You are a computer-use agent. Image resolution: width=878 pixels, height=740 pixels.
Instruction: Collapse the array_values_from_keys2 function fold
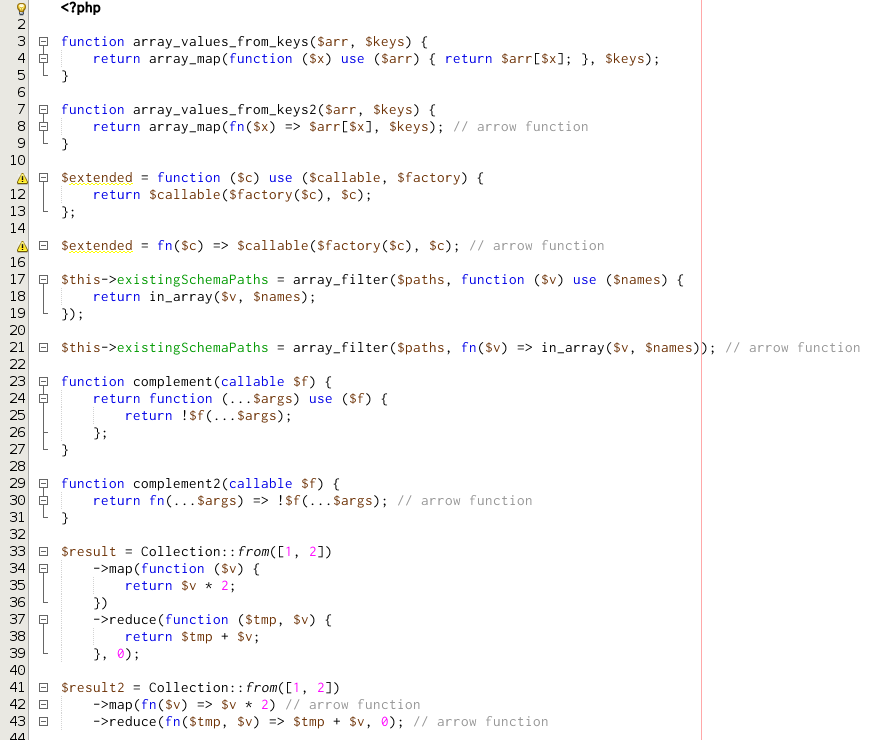[43, 110]
